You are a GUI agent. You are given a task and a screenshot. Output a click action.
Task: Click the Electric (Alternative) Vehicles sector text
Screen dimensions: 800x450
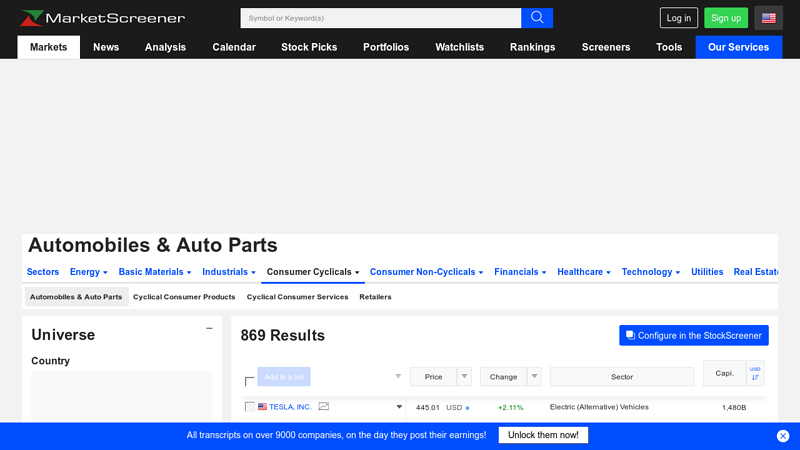[x=599, y=407]
